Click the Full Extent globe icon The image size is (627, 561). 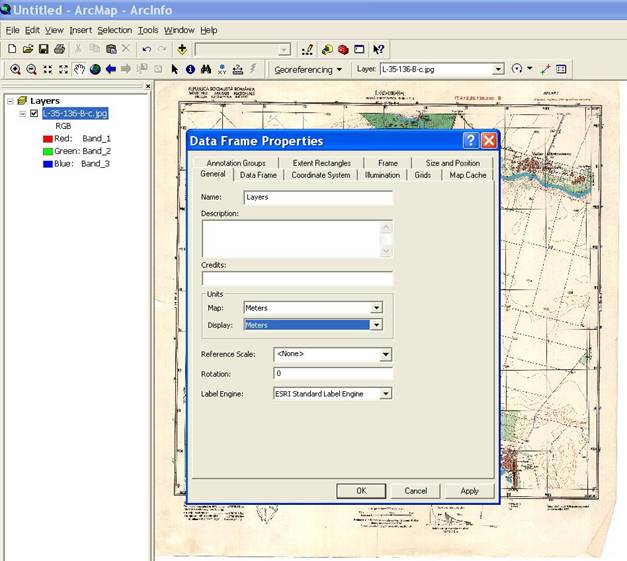pos(95,69)
